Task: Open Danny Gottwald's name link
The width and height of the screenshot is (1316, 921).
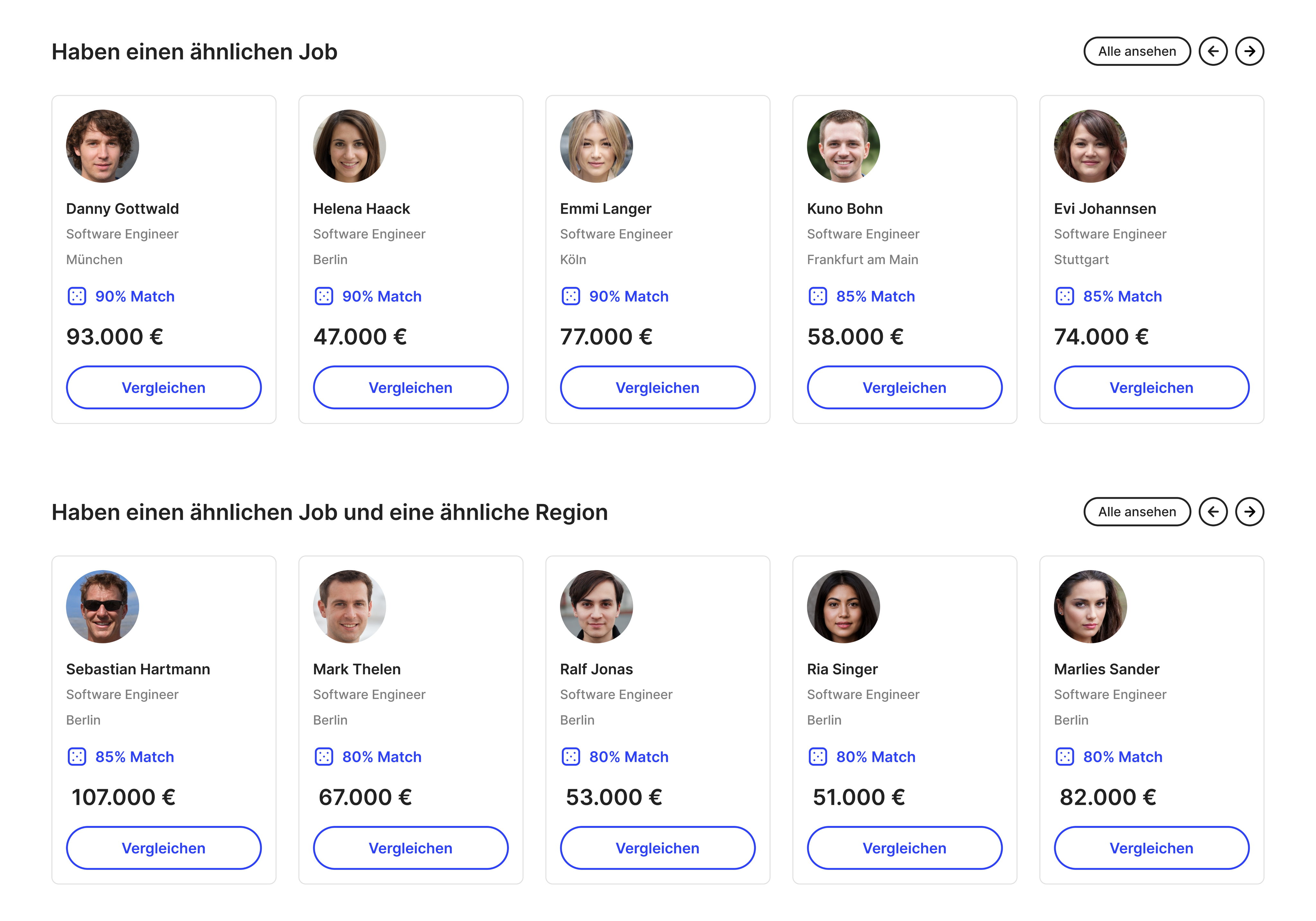Action: [x=122, y=209]
